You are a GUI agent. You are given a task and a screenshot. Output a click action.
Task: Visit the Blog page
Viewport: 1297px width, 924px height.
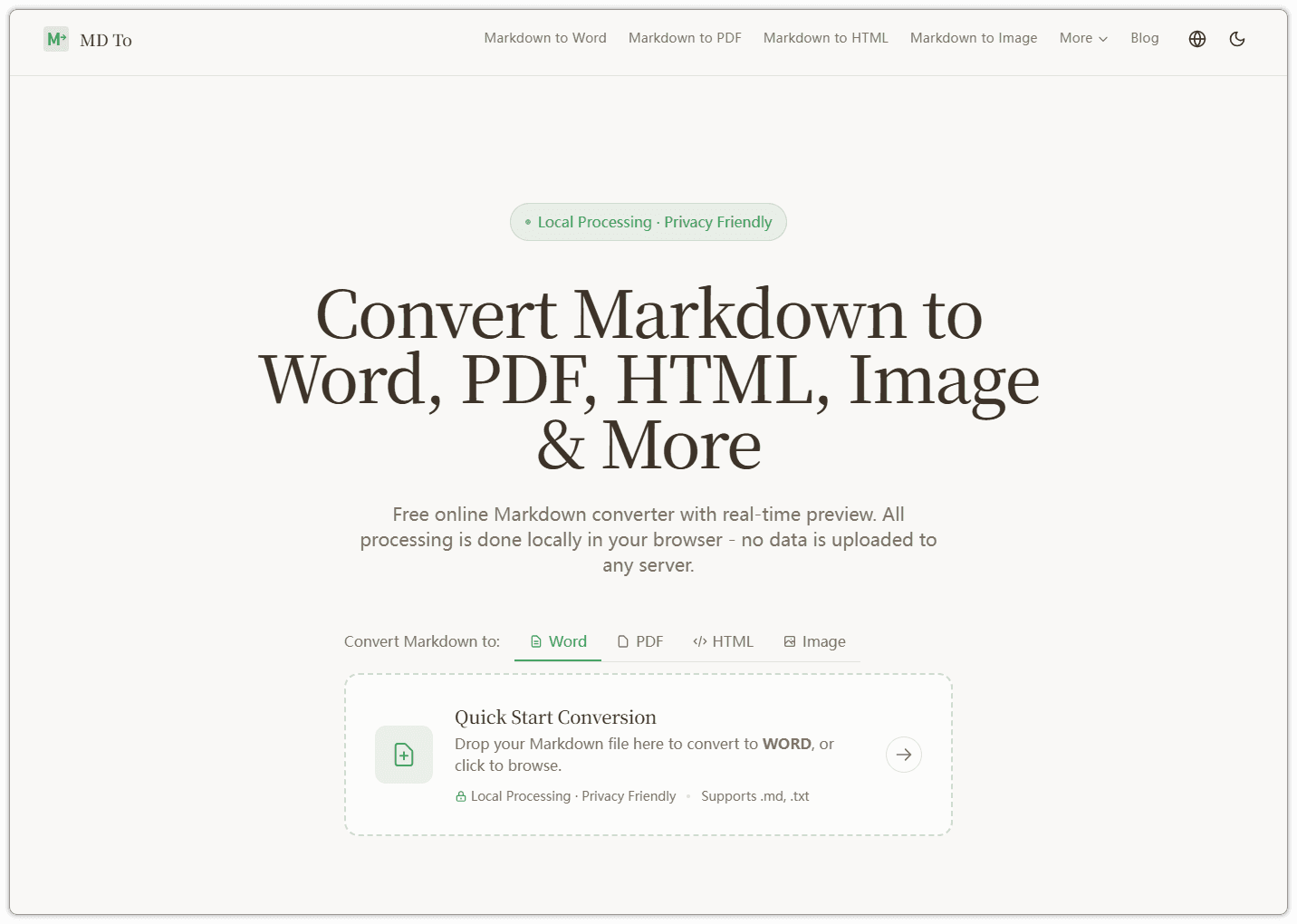(x=1145, y=38)
